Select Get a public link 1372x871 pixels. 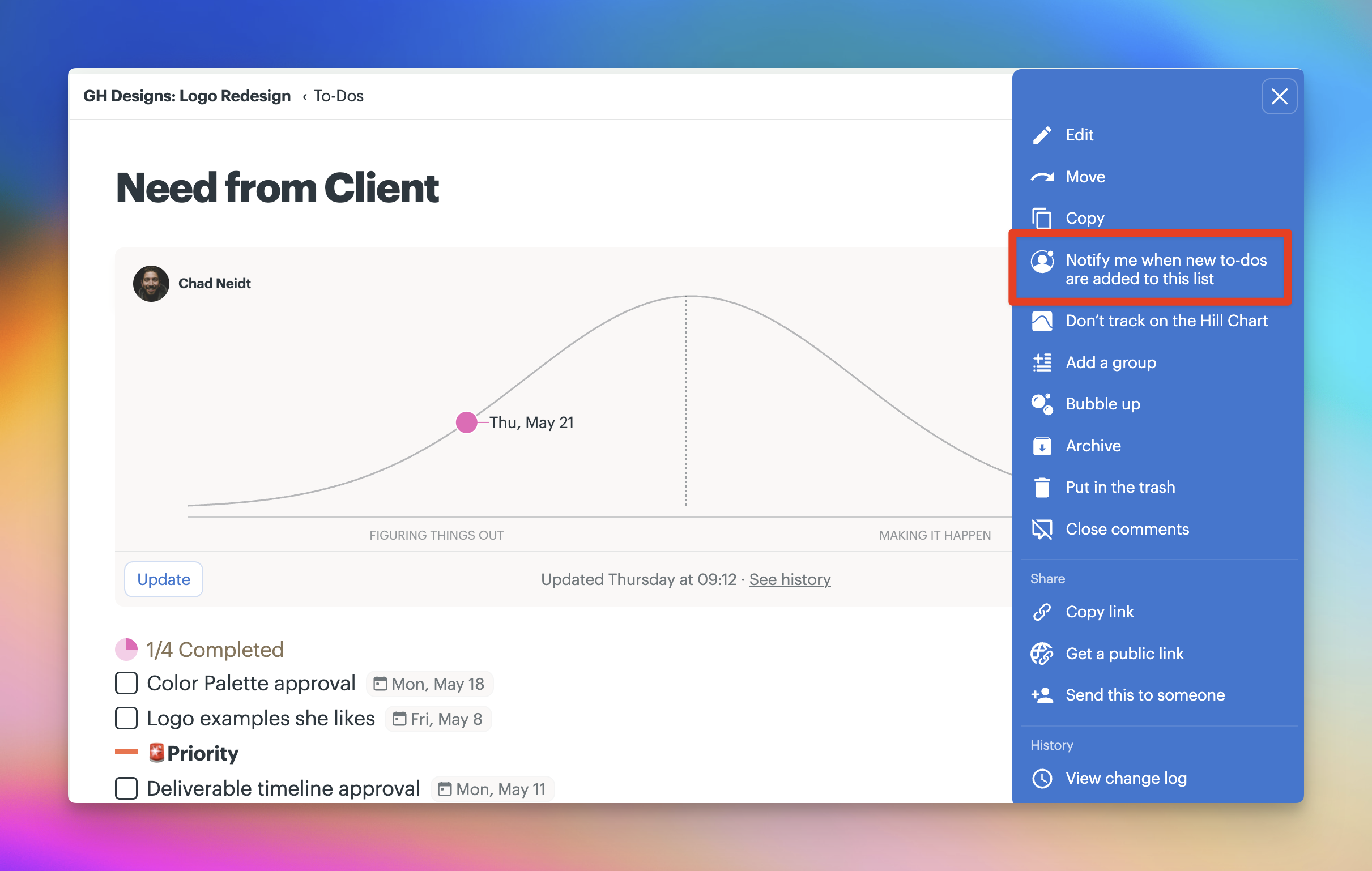pos(1124,654)
